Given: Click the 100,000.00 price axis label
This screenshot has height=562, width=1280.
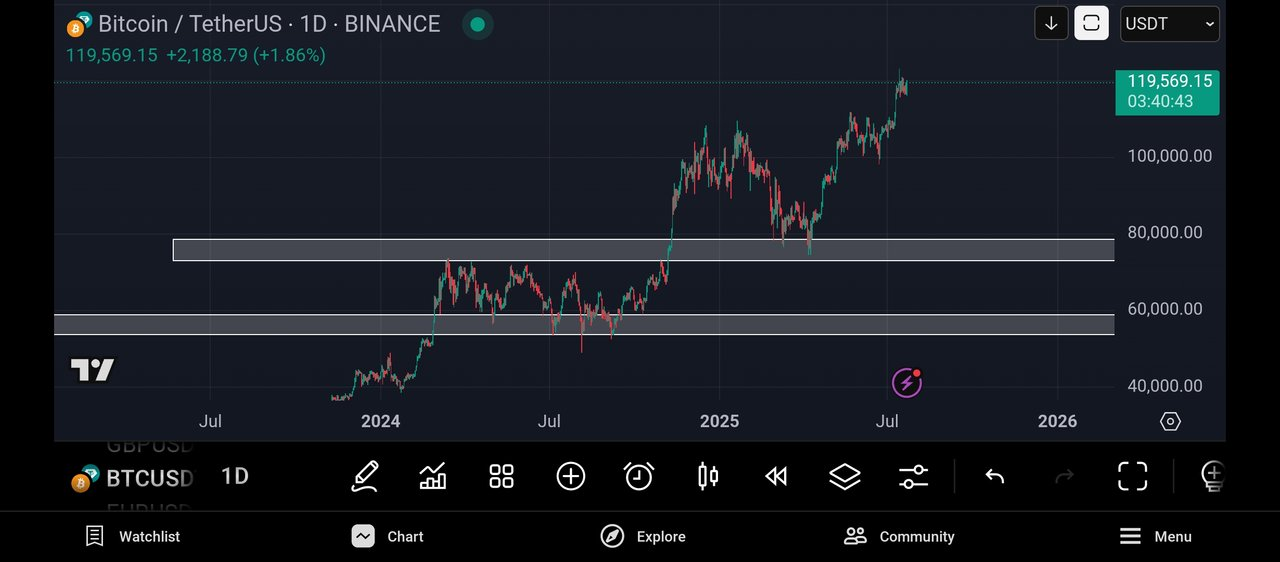Looking at the screenshot, I should (1169, 156).
